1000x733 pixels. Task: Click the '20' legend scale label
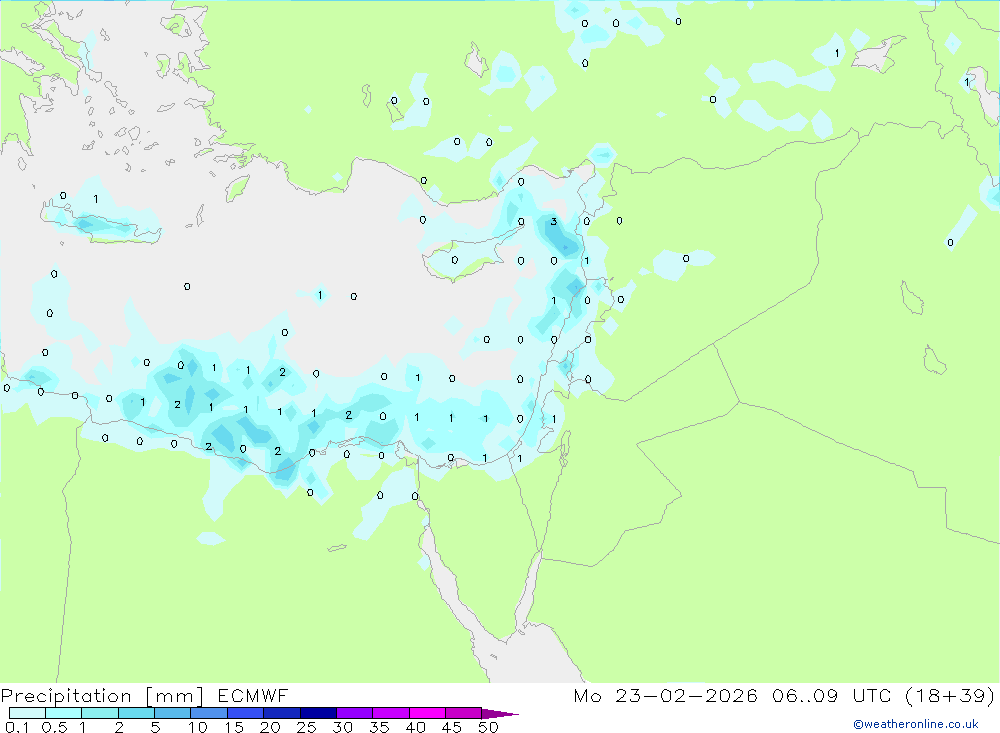[270, 727]
